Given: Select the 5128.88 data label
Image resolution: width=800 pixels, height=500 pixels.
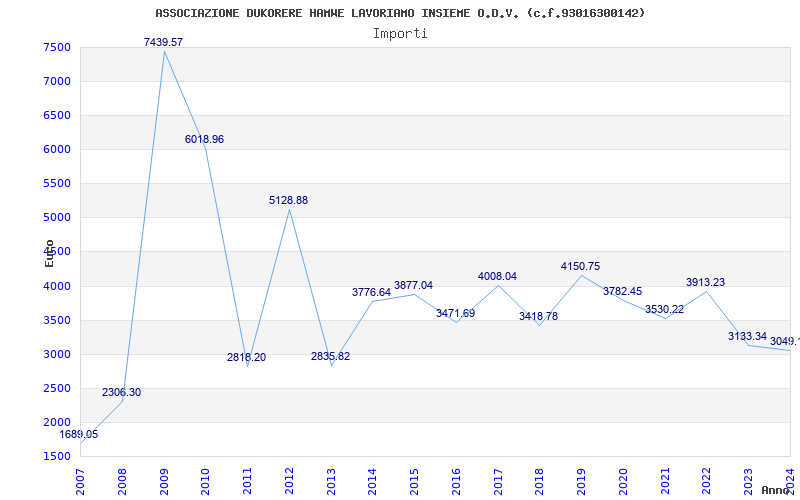Looking at the screenshot, I should click(288, 201).
